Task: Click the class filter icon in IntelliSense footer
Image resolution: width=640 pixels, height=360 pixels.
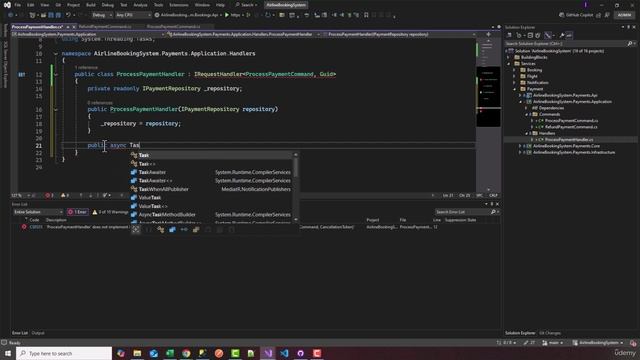Action: point(160,230)
